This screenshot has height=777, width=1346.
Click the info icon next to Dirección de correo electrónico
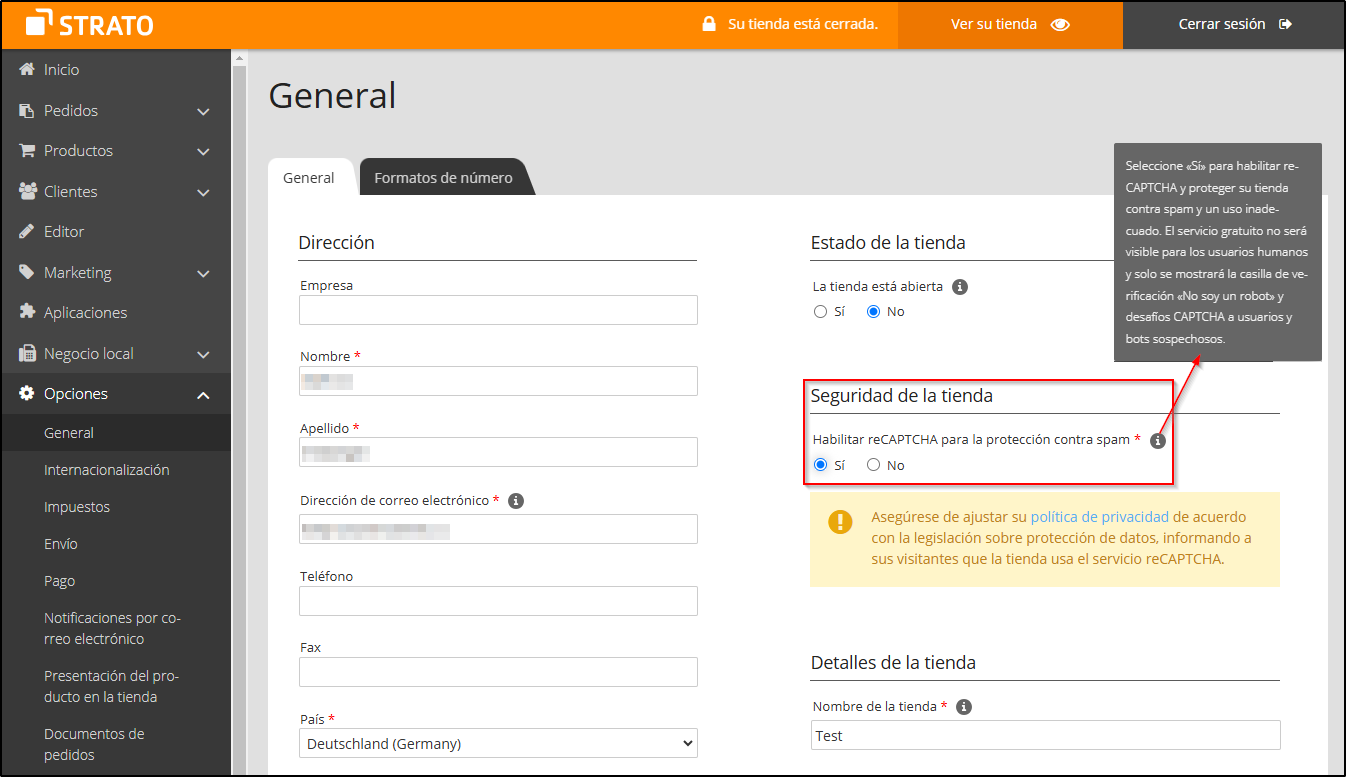(x=515, y=500)
